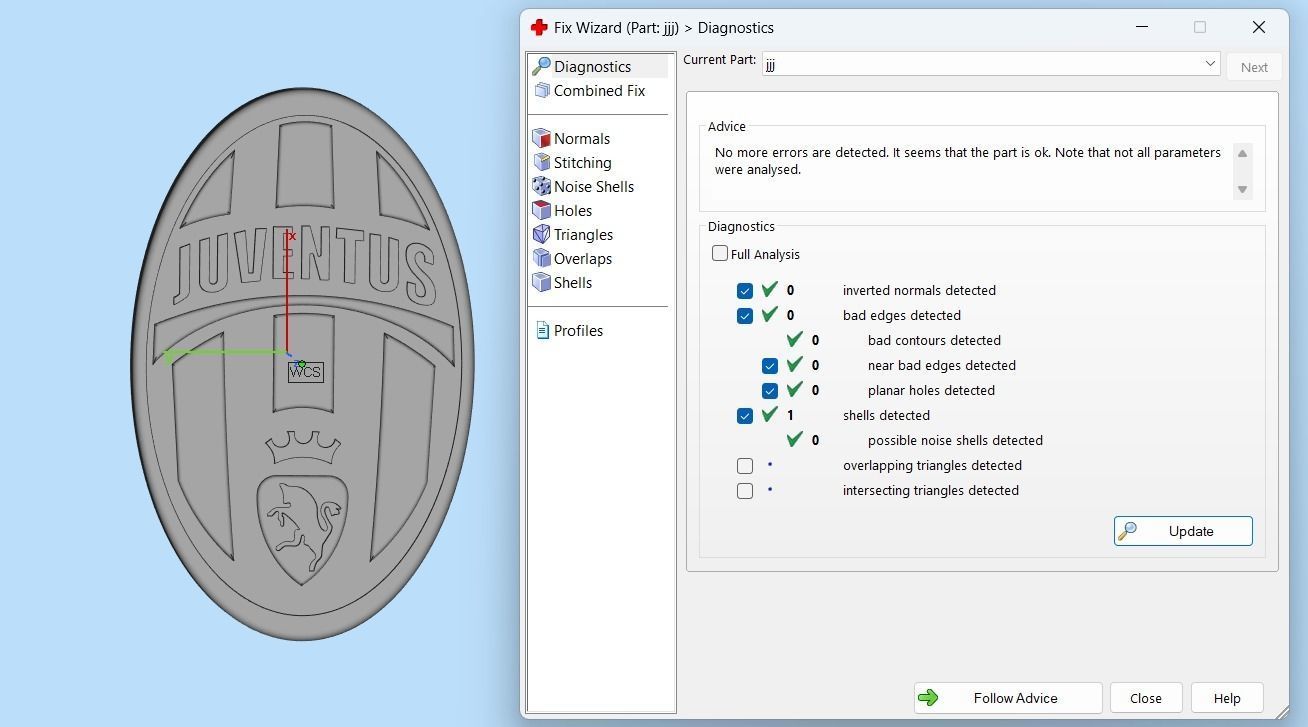Click the green arrow on Follow Advice

click(928, 698)
